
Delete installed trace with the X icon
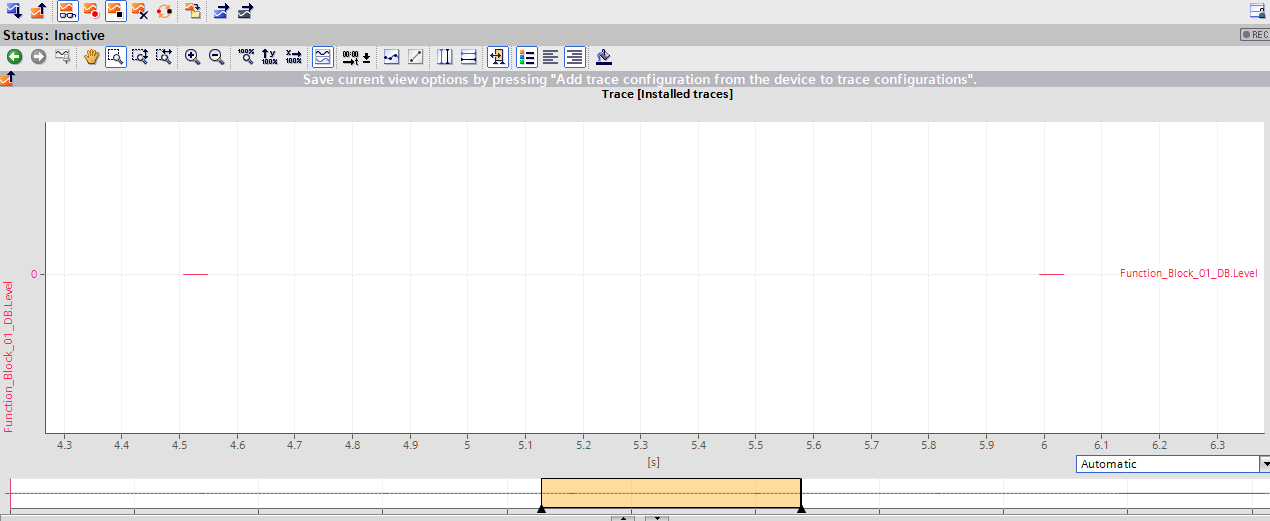click(140, 11)
